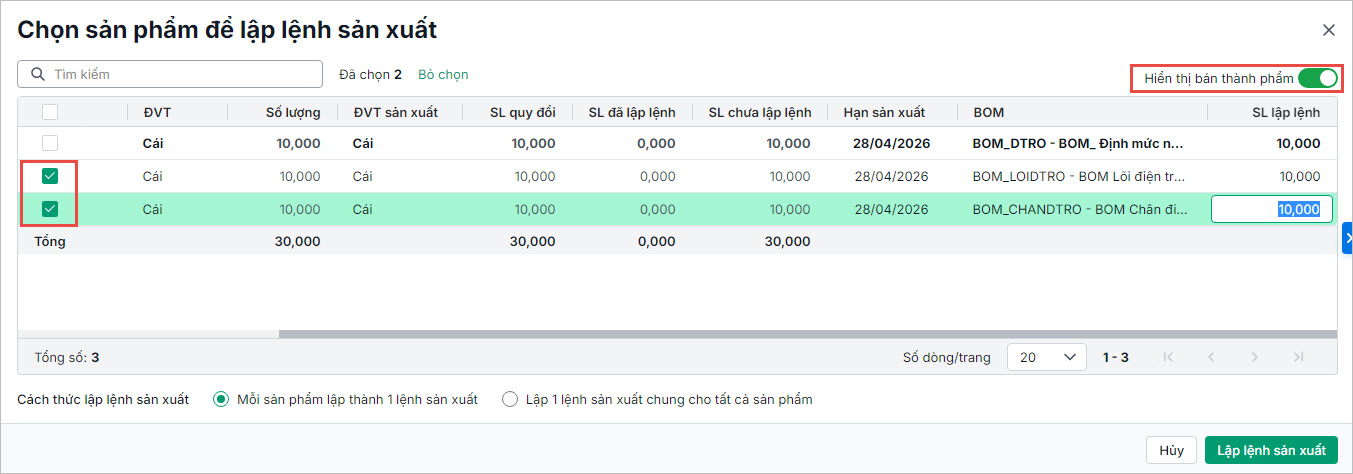Go to the next page arrow

click(1255, 357)
